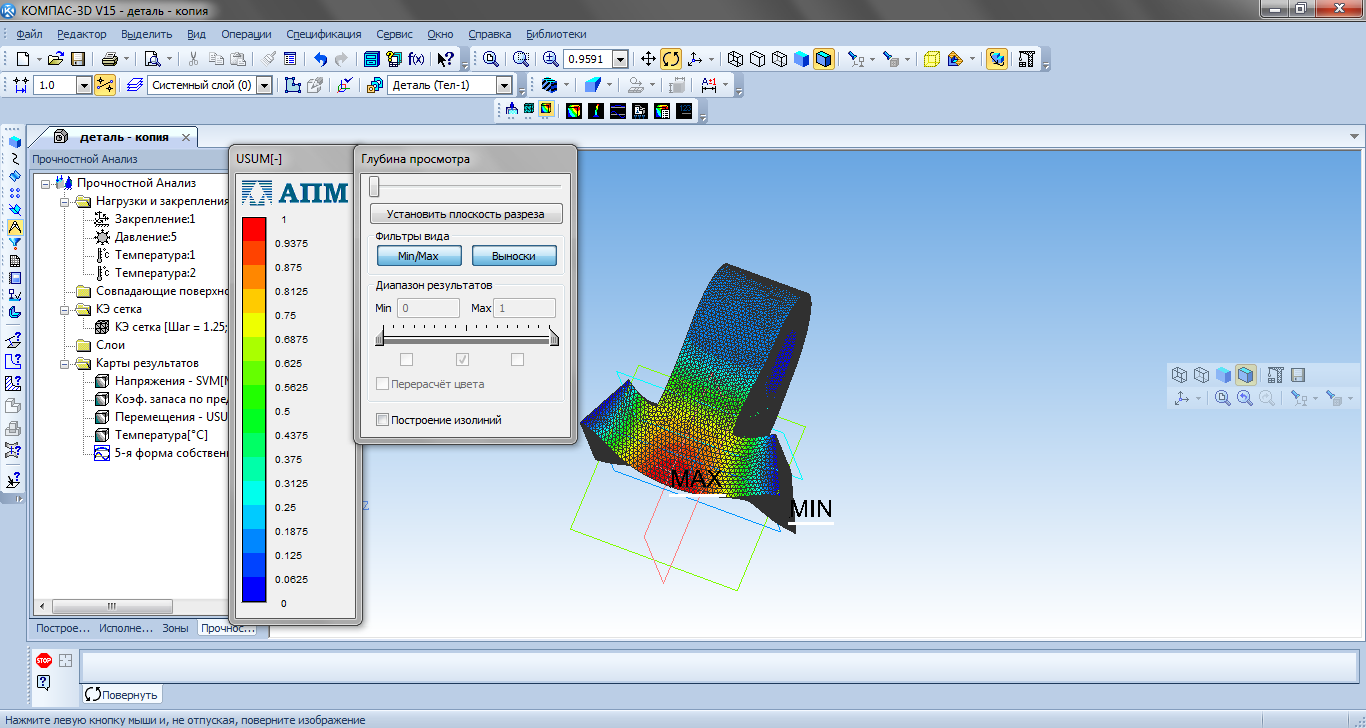The image size is (1366, 728).
Task: Collapse the root Прочностной Анализ node
Action: pos(46,183)
